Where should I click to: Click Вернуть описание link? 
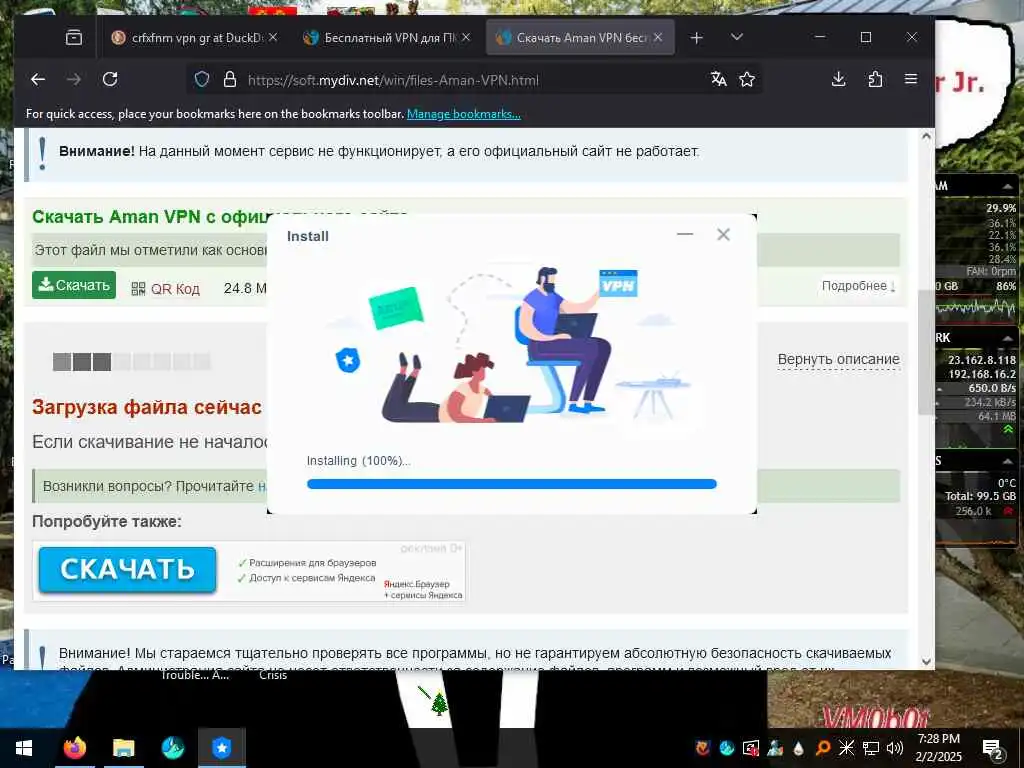tap(839, 359)
